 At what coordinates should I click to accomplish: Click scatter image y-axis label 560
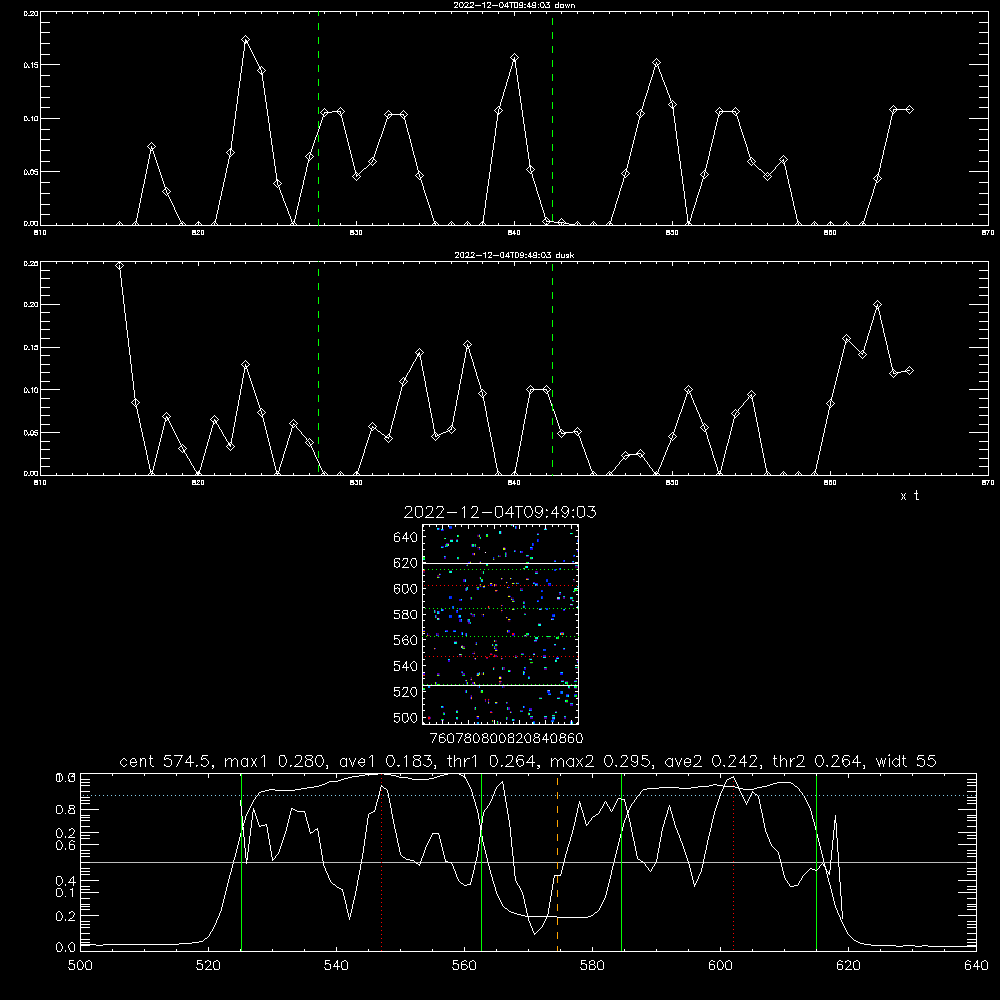pos(406,640)
